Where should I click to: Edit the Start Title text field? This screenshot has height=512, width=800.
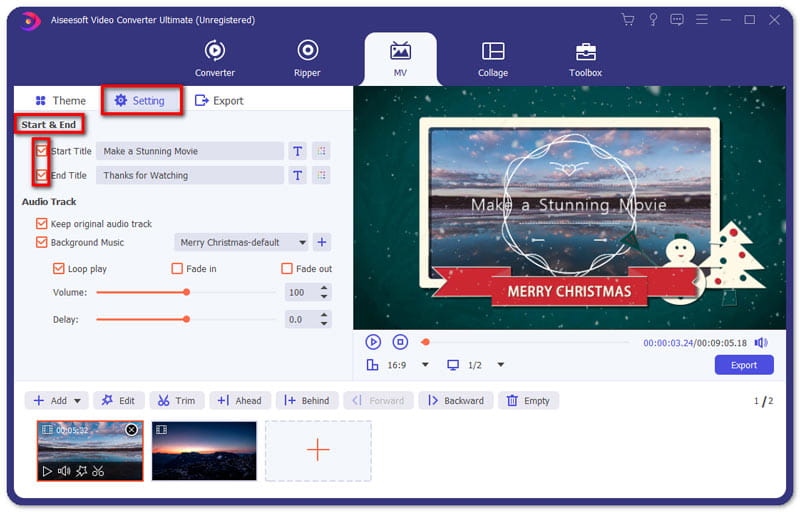(190, 151)
